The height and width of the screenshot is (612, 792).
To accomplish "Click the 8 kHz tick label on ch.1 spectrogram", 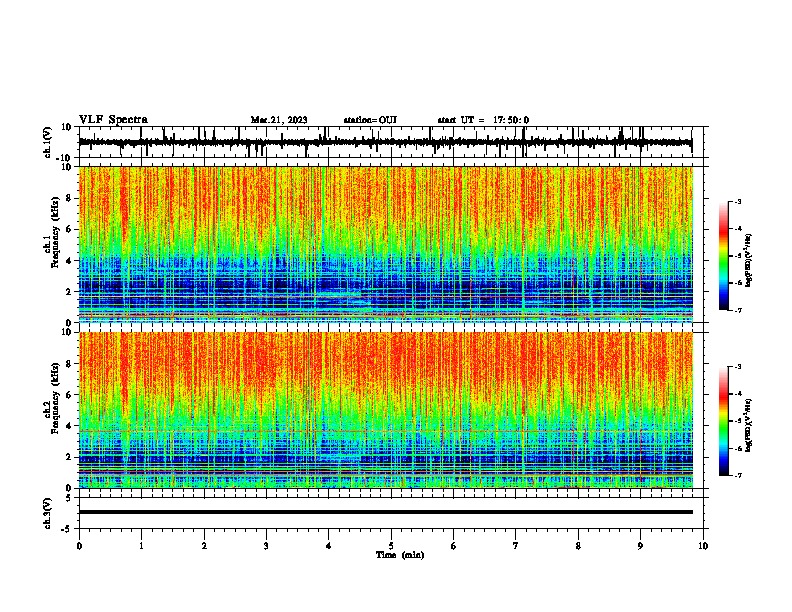I will pos(69,198).
